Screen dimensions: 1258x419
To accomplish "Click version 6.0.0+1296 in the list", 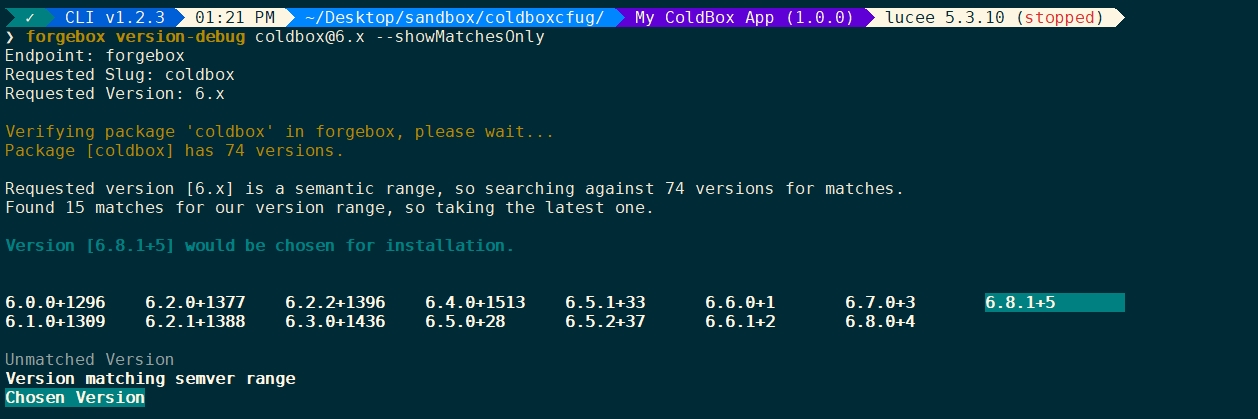I will 55,302.
